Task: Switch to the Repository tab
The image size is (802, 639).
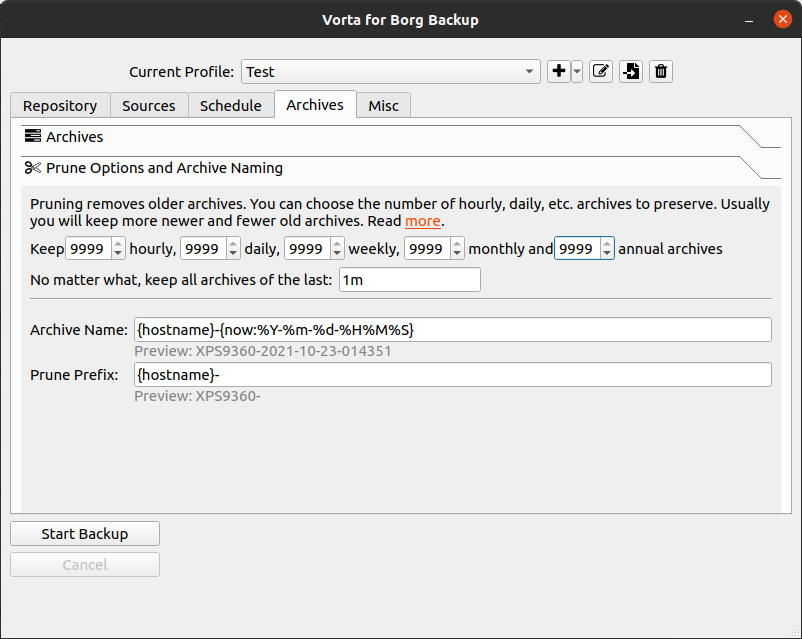Action: pos(59,105)
